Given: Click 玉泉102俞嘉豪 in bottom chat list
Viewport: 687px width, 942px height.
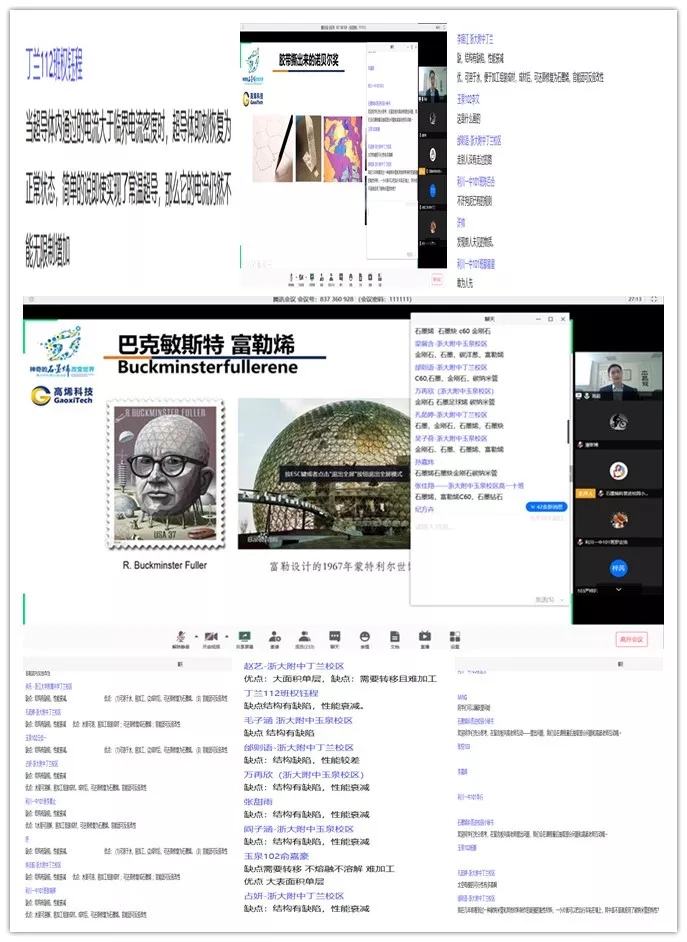Looking at the screenshot, I should tap(276, 855).
